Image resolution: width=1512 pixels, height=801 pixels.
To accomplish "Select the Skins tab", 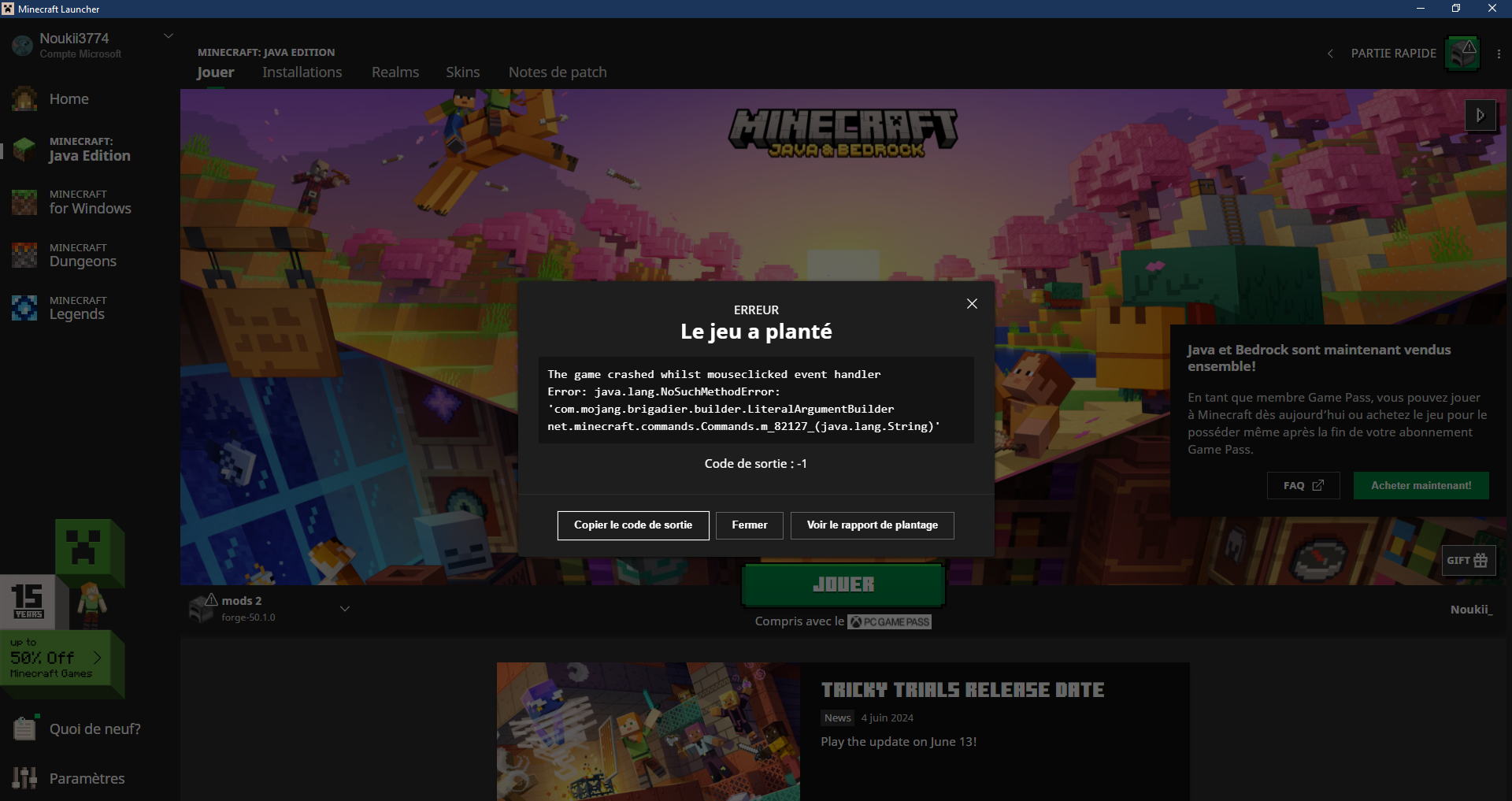I will [x=463, y=72].
